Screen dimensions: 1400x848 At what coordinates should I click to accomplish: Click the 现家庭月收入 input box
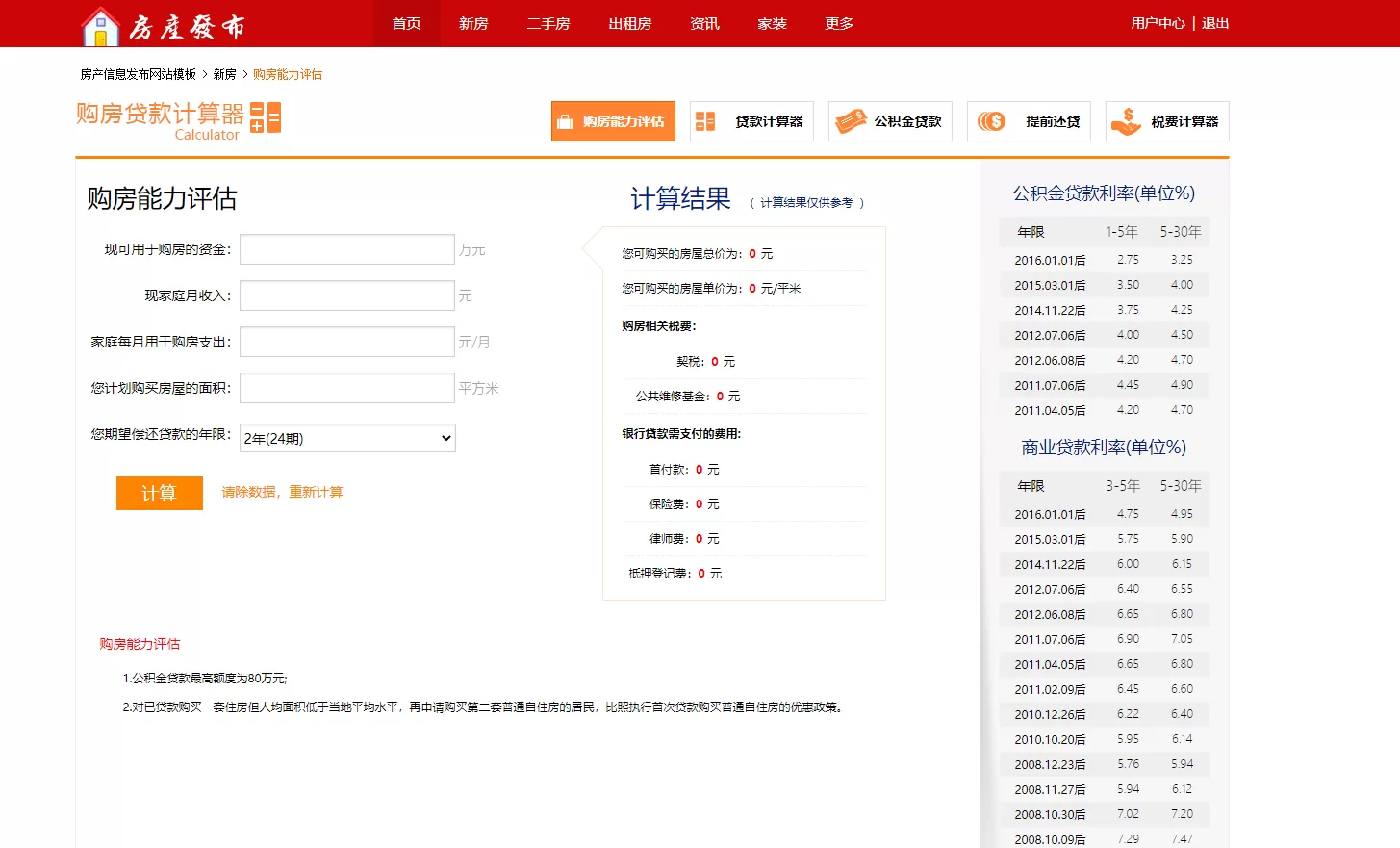[347, 296]
